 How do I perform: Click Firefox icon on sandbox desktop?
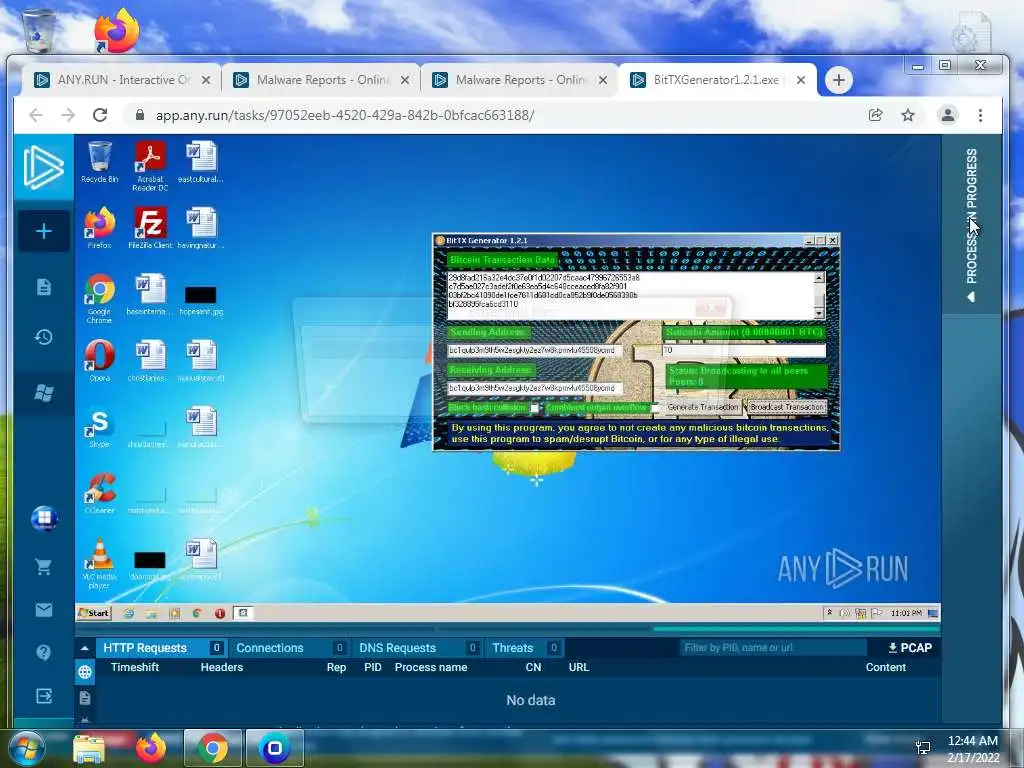99,227
